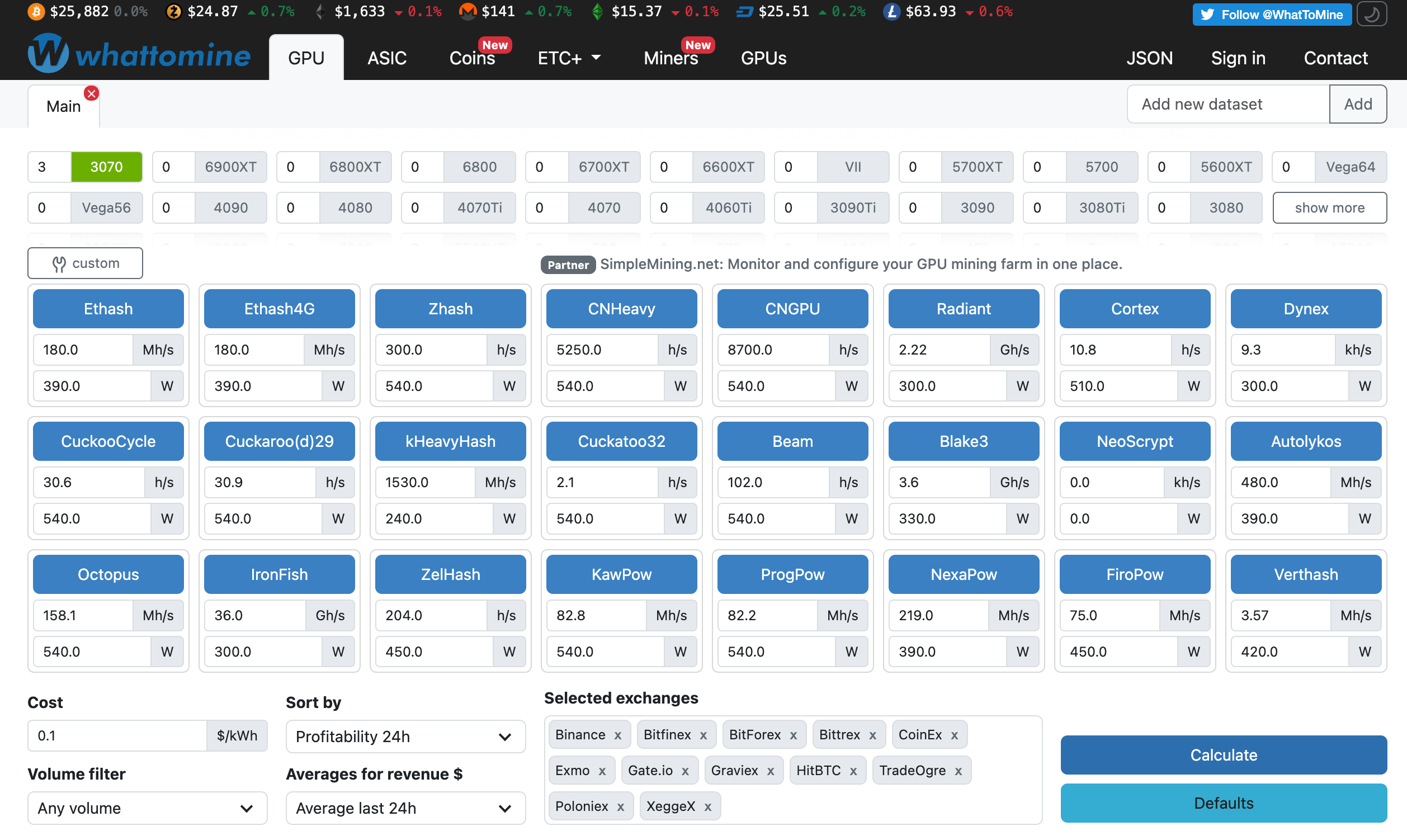This screenshot has height=840, width=1407.
Task: Click the NexaPow algorithm panel
Action: coord(962,574)
